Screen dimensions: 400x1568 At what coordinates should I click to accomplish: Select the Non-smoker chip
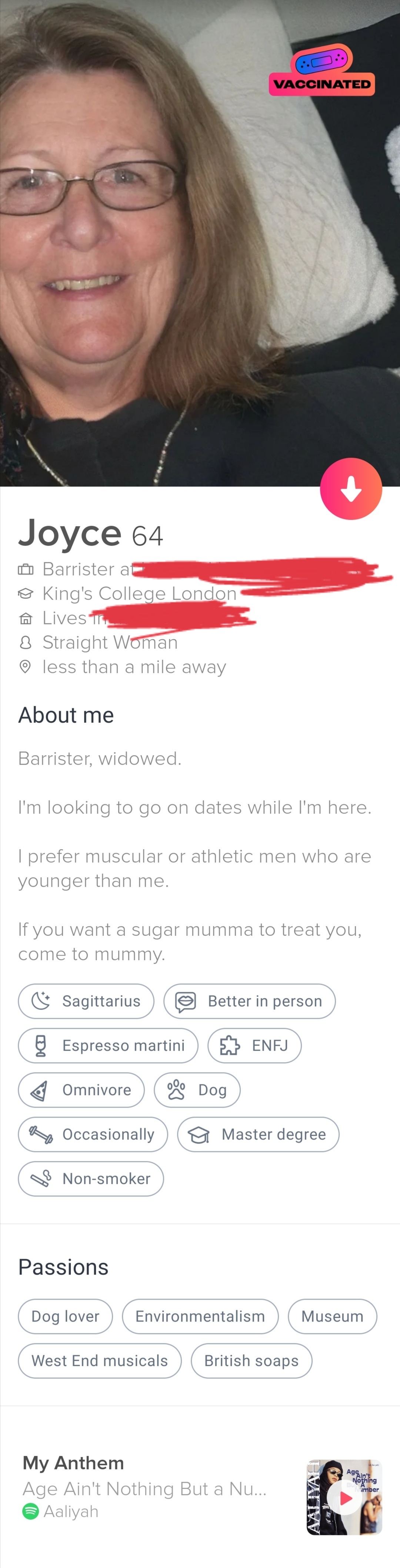point(91,1179)
